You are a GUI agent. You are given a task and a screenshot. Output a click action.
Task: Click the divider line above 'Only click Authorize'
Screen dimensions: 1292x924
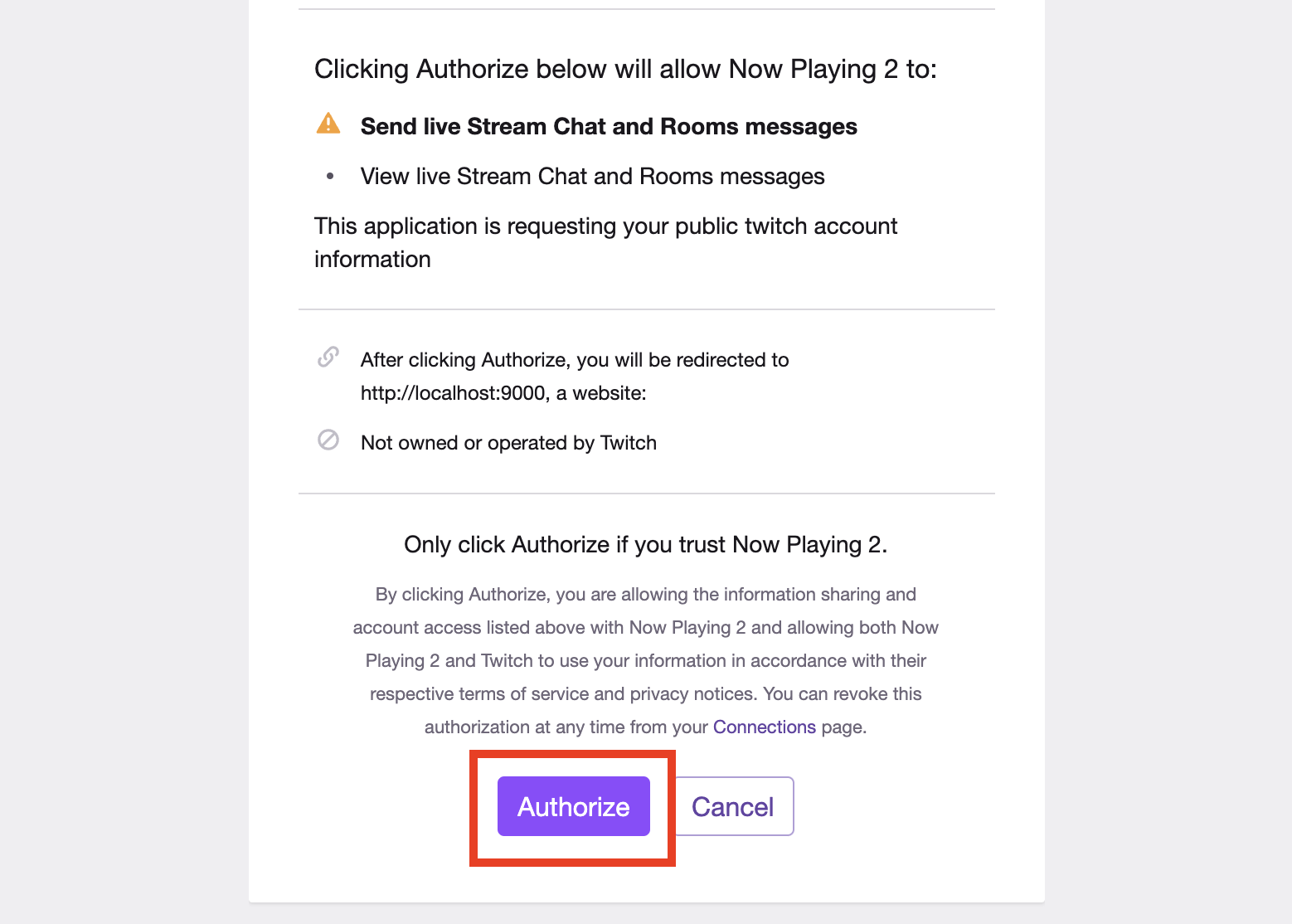pyautogui.click(x=647, y=494)
